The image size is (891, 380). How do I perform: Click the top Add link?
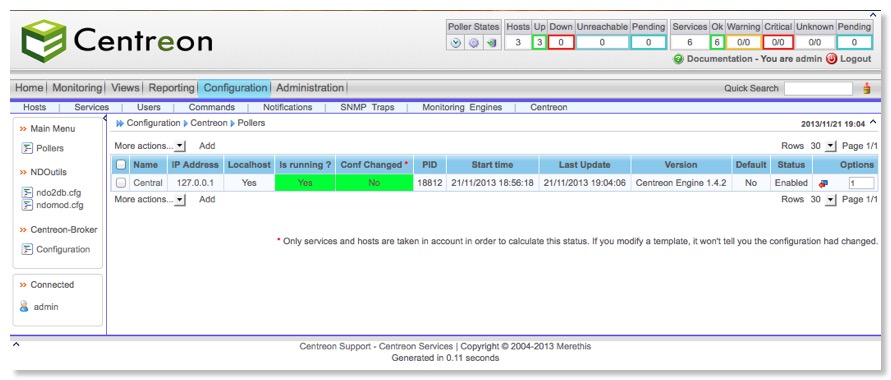[x=207, y=146]
